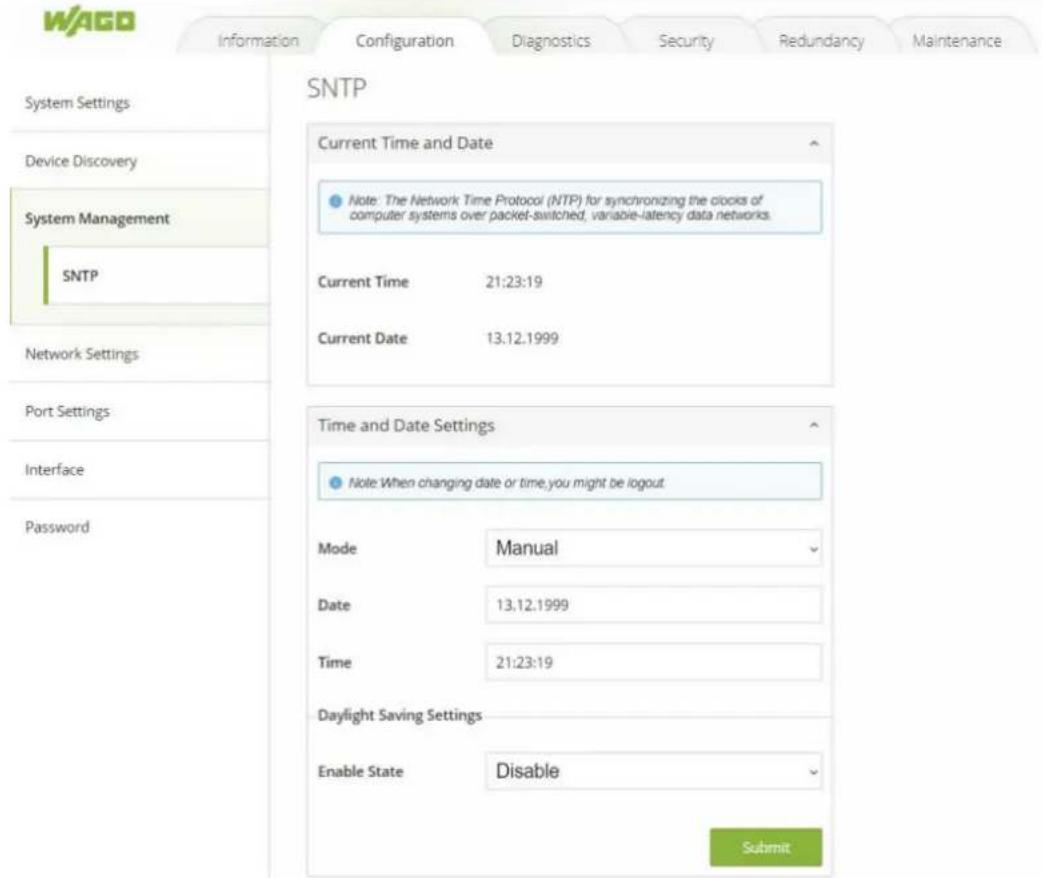
Task: Submit the time and date settings
Action: pyautogui.click(x=766, y=847)
